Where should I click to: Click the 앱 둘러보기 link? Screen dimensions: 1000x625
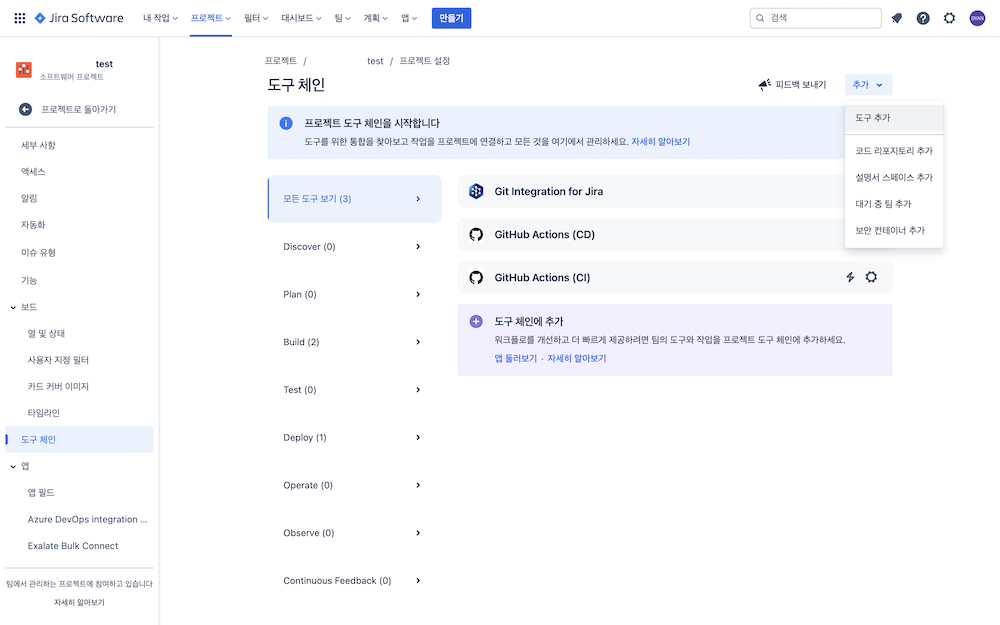(x=515, y=358)
